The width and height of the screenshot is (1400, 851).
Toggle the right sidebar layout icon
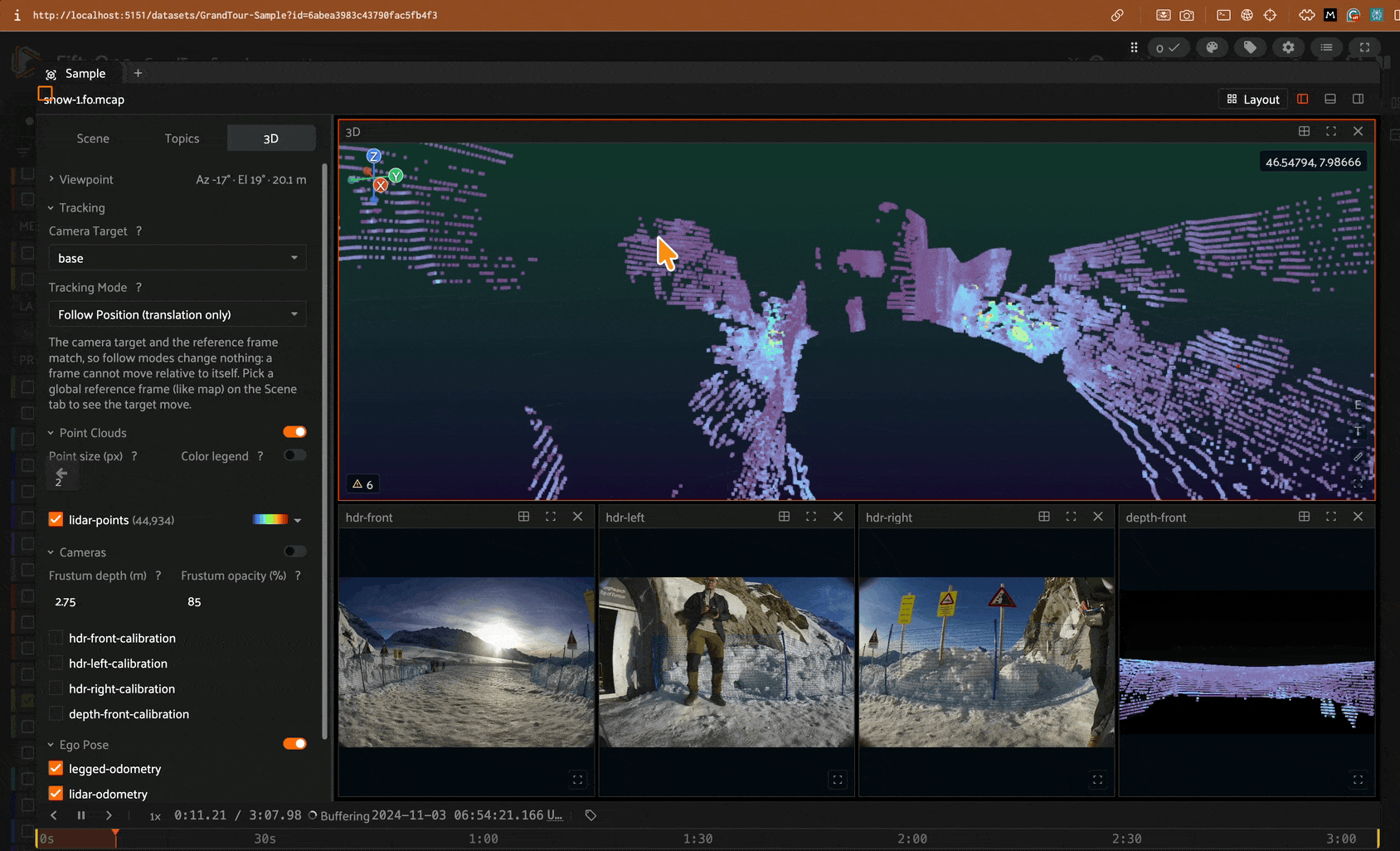click(x=1358, y=99)
